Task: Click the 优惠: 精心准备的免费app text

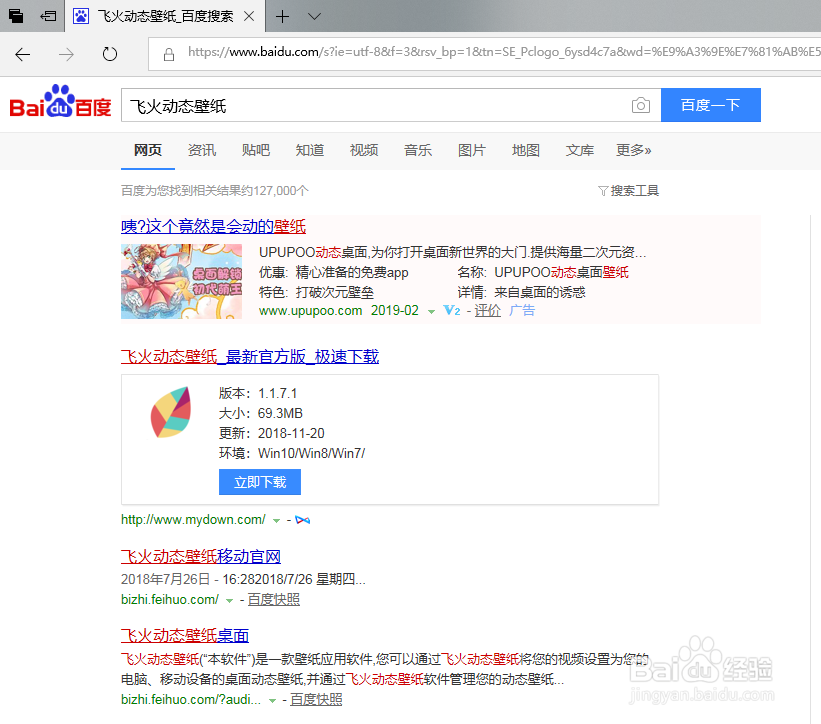Action: [334, 273]
